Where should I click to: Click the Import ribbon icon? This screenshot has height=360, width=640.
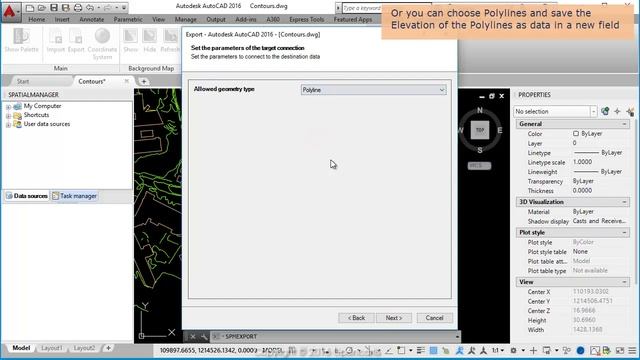coord(56,41)
